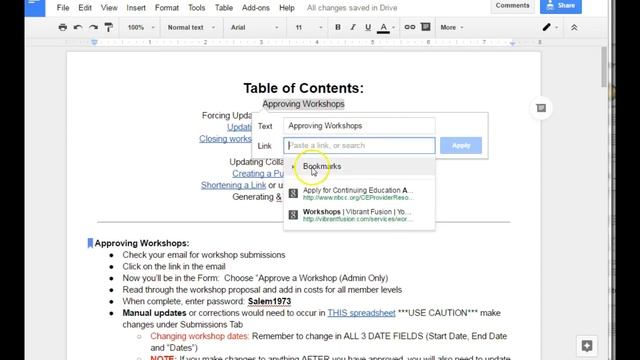Click the Table of Contents heading
640x360 pixels.
[303, 88]
